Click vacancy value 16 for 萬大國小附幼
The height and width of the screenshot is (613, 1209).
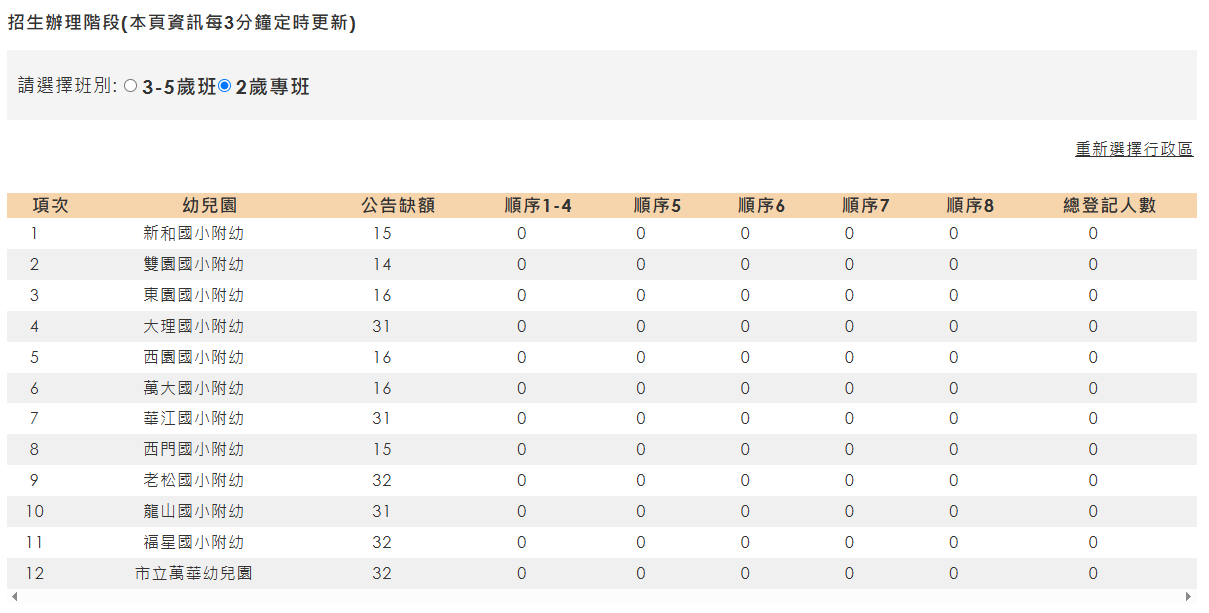[x=382, y=388]
